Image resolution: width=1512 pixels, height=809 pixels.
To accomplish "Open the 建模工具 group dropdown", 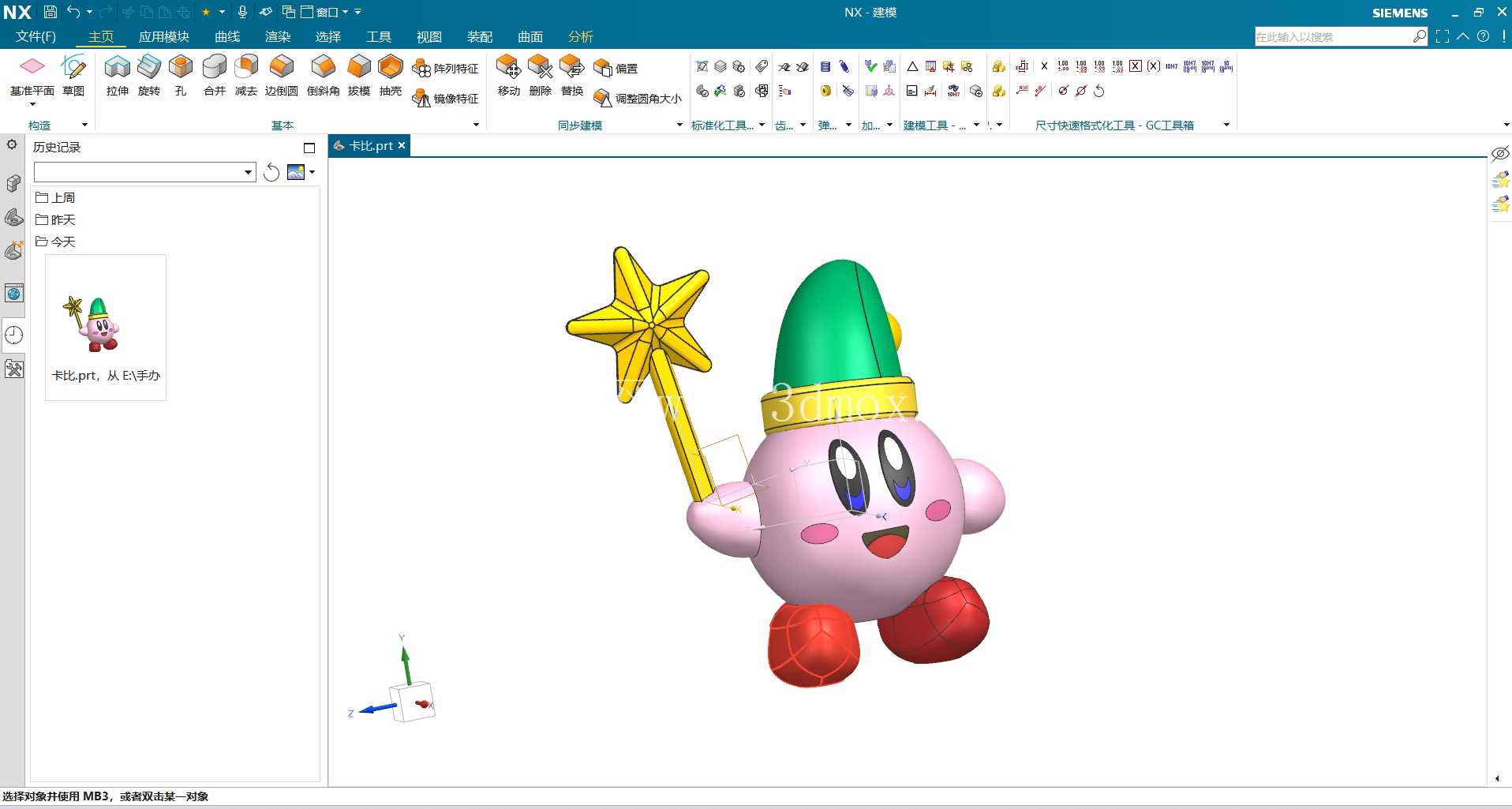I will pyautogui.click(x=976, y=125).
